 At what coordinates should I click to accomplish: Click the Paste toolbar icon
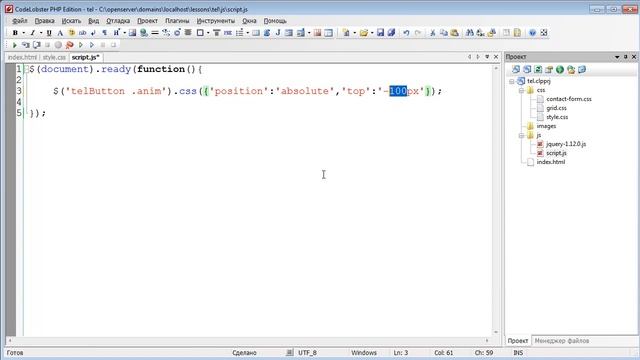coord(454,33)
